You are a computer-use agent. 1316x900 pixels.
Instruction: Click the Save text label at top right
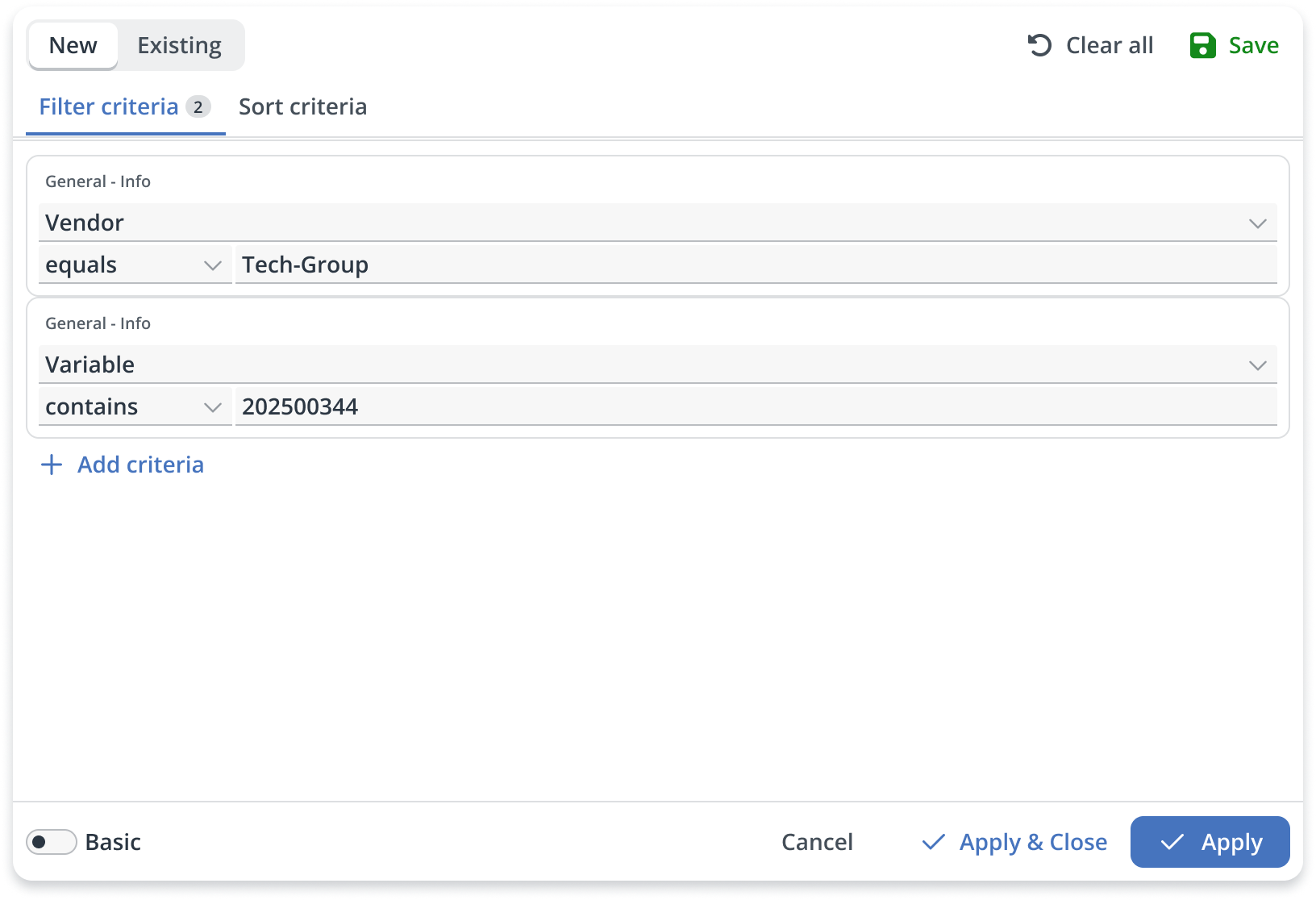1253,45
